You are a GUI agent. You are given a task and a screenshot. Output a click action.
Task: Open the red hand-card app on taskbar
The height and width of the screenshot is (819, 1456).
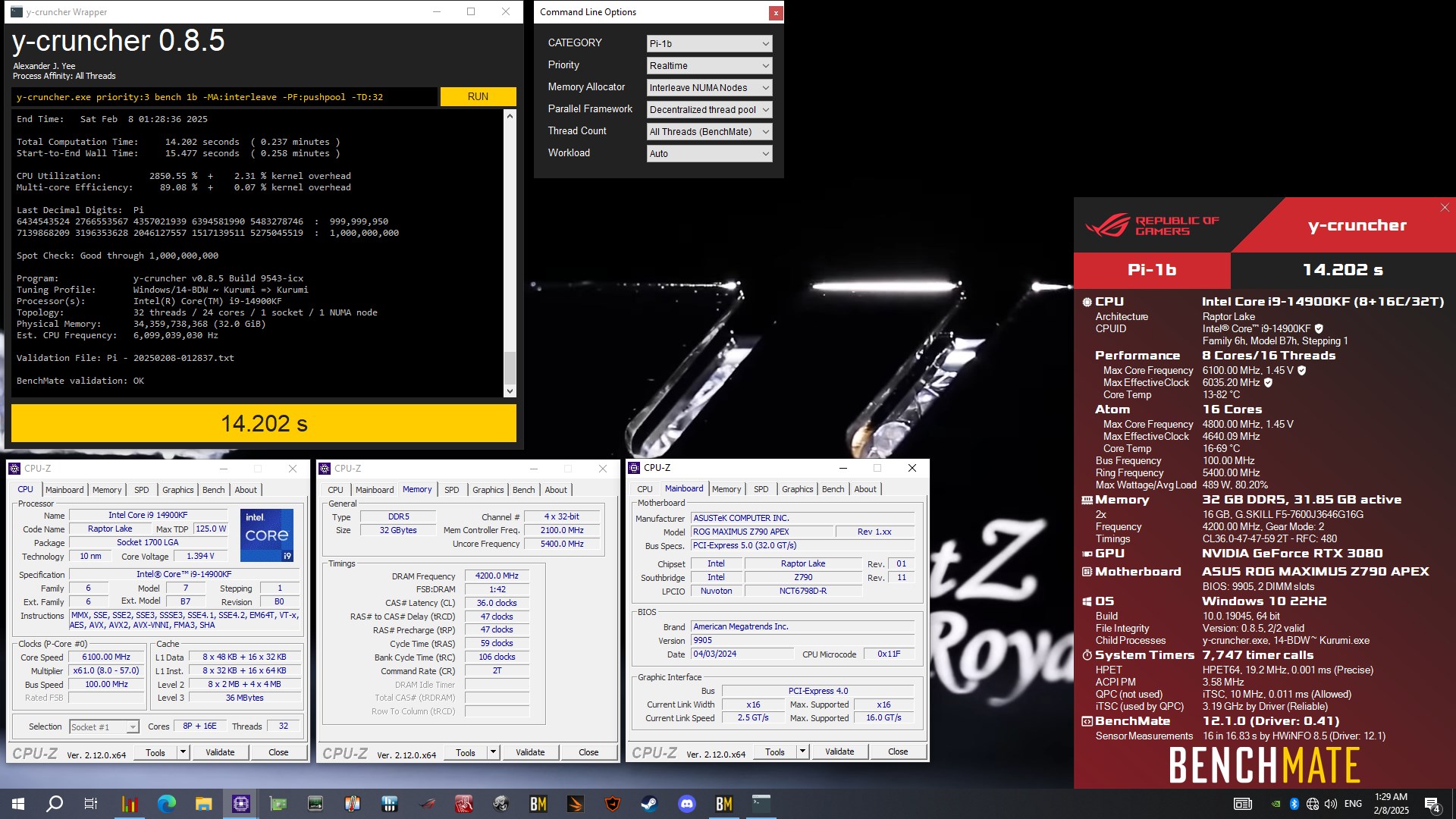(x=464, y=804)
